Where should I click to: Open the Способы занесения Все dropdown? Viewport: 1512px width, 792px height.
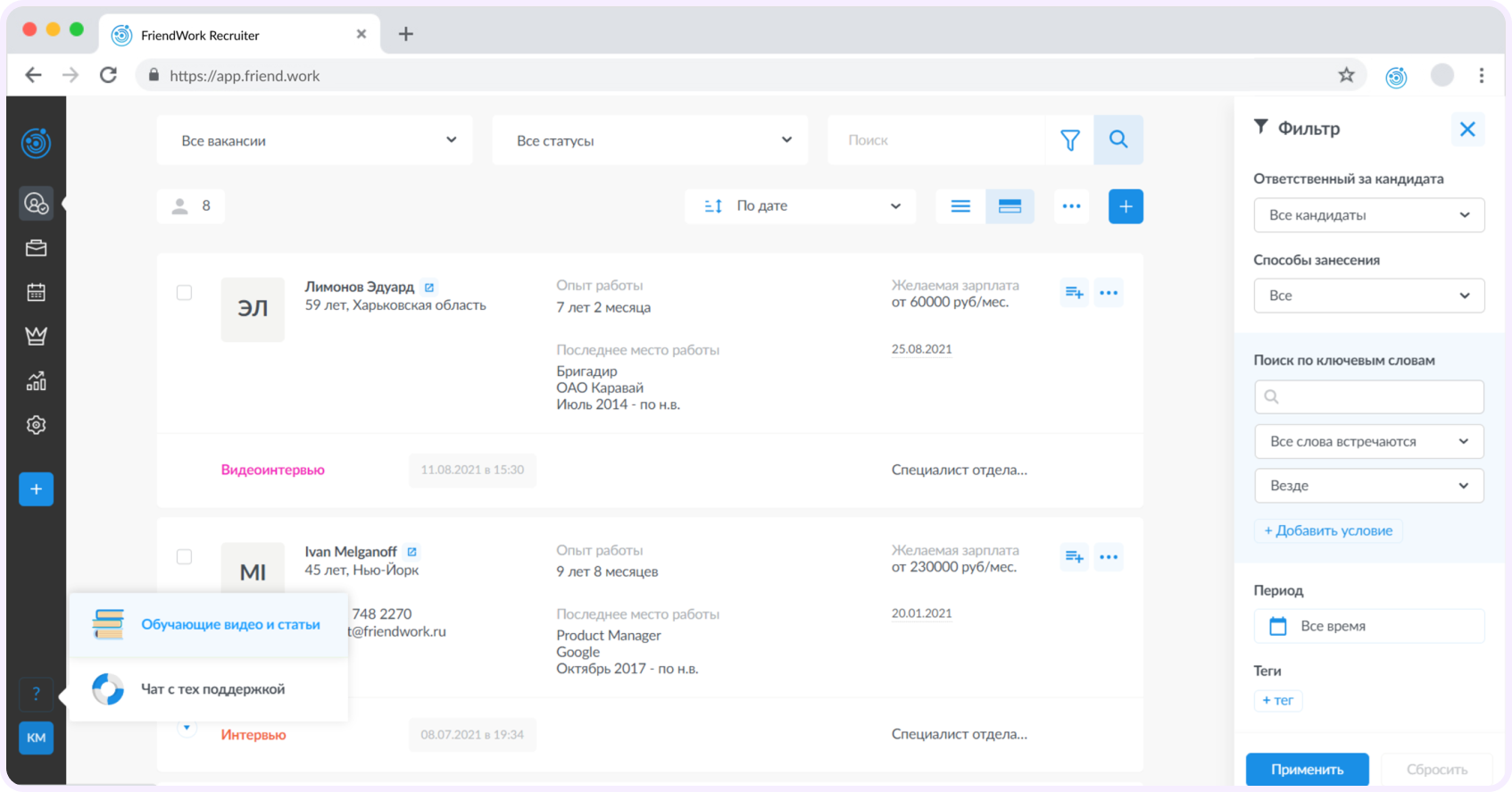coord(1369,296)
